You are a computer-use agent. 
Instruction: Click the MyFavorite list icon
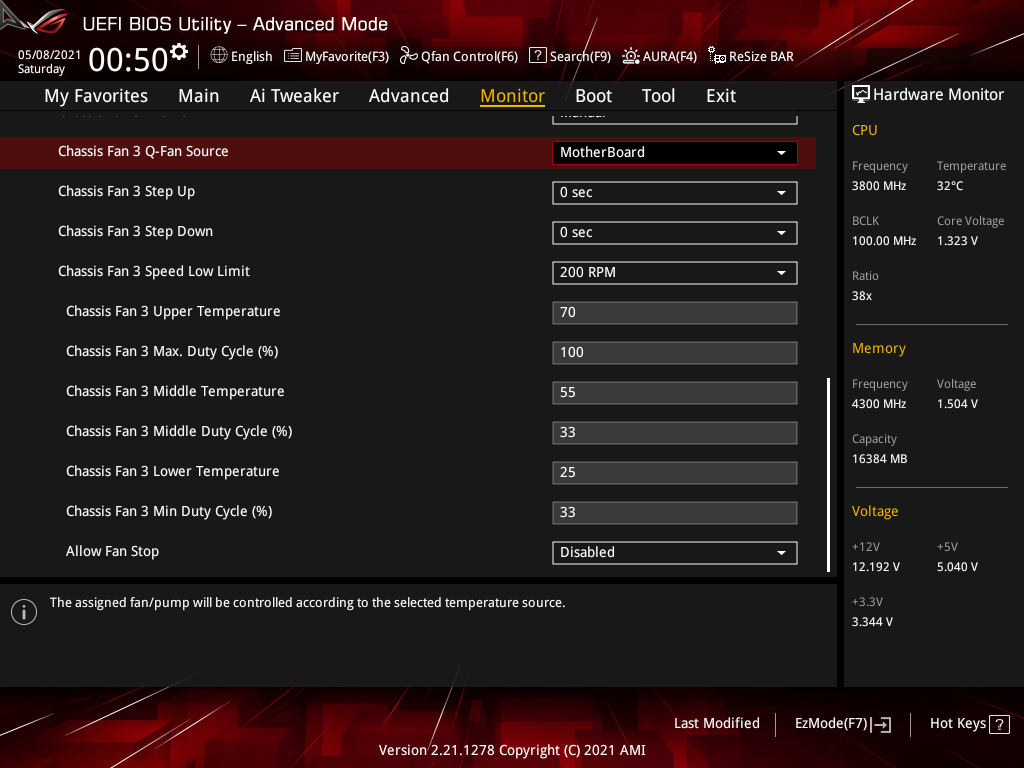click(x=293, y=56)
